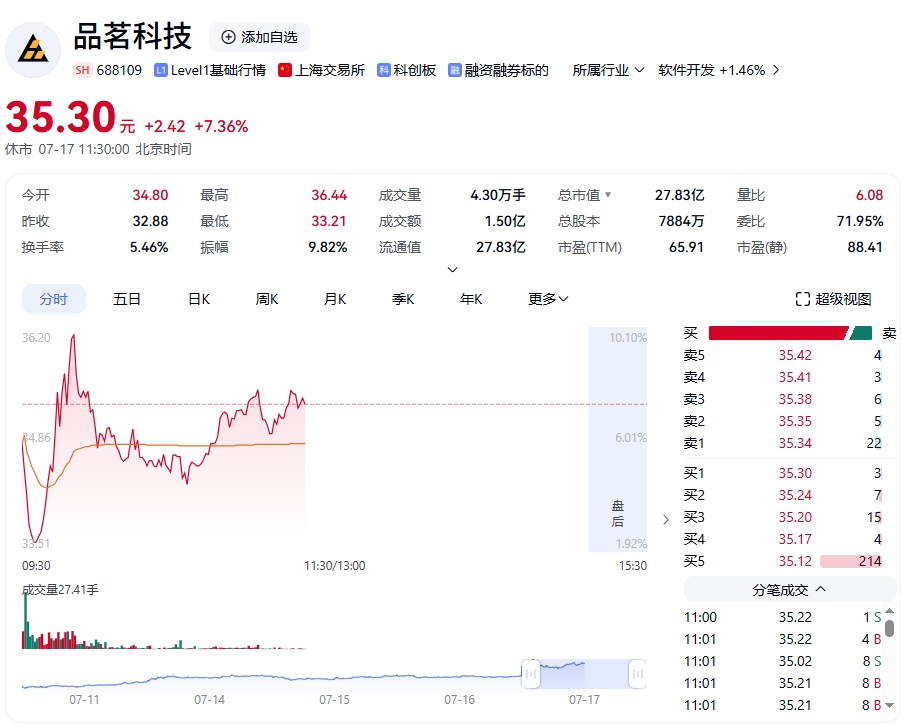Click the 科创板 badge icon
Image resolution: width=901 pixels, height=724 pixels.
384,70
